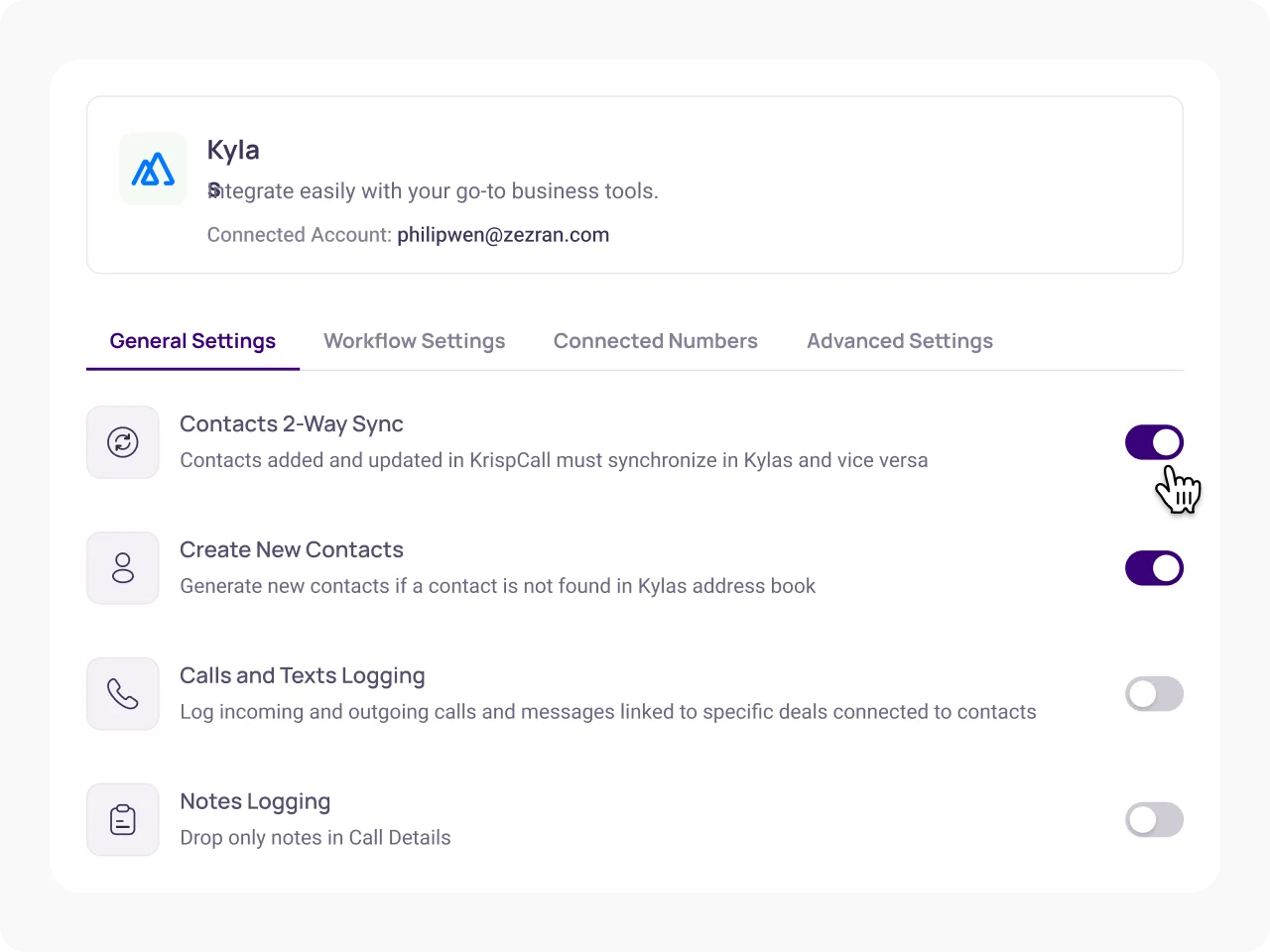The image size is (1270, 952).
Task: Enable the Calls and Texts Logging toggle
Action: (1154, 694)
